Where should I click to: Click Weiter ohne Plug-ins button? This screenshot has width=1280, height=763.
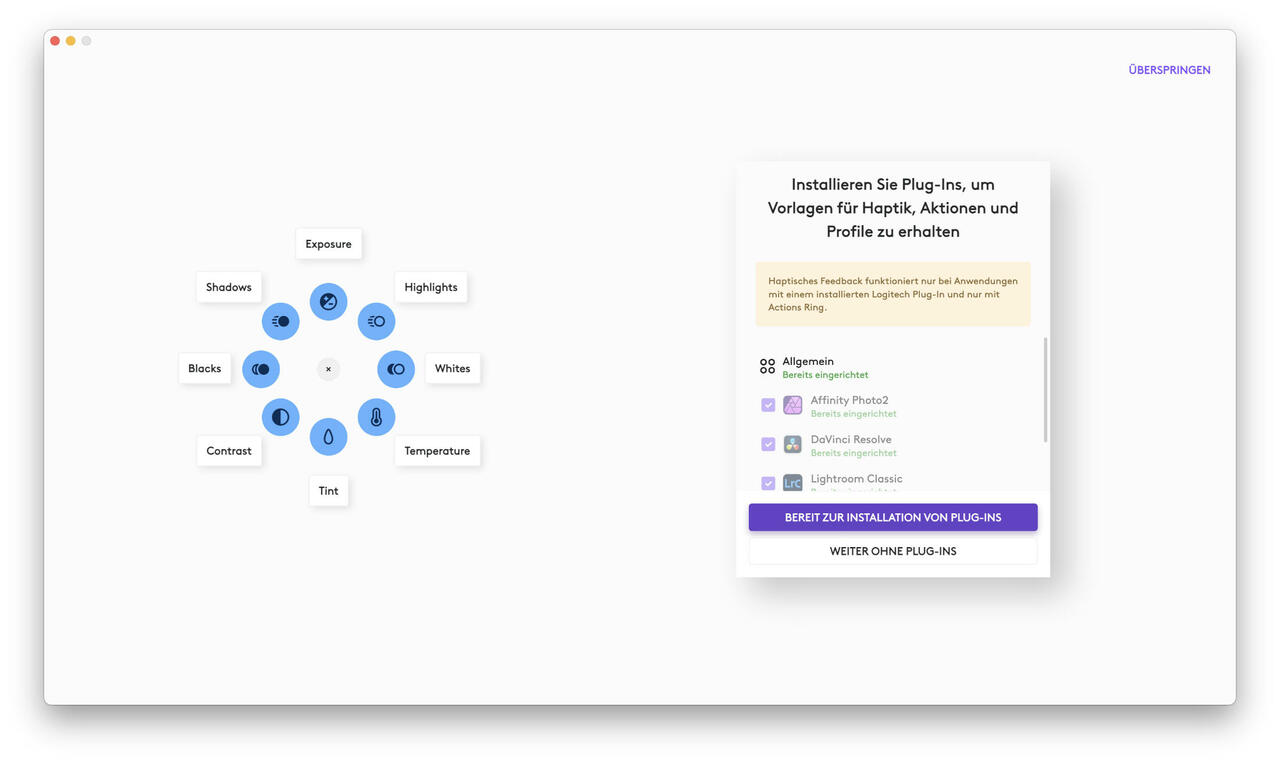(x=892, y=551)
